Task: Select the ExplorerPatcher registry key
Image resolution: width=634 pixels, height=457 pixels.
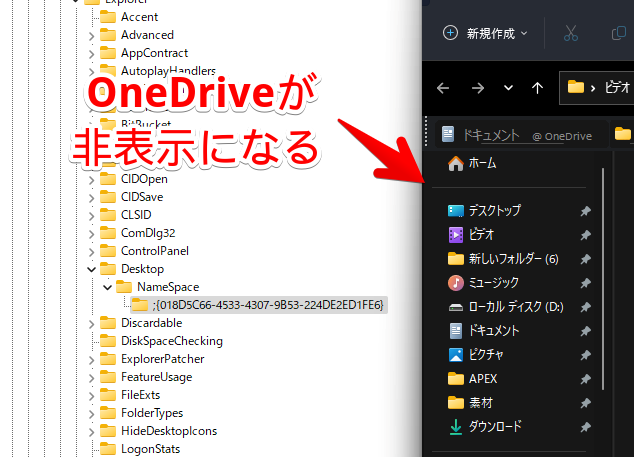Action: click(x=163, y=359)
